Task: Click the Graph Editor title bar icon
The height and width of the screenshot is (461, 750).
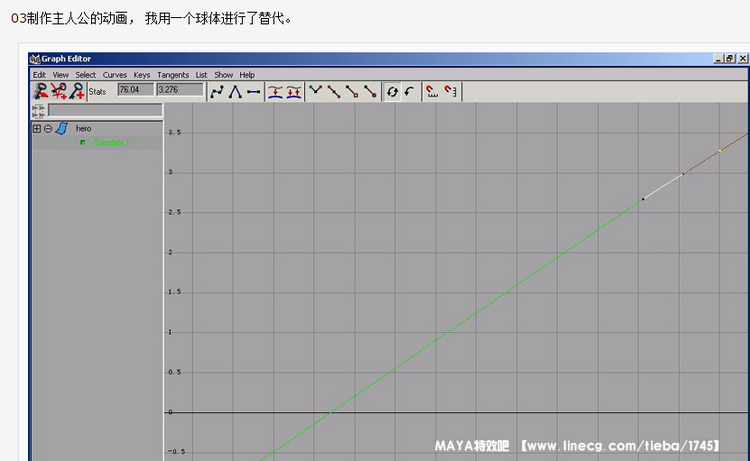Action: [x=35, y=59]
